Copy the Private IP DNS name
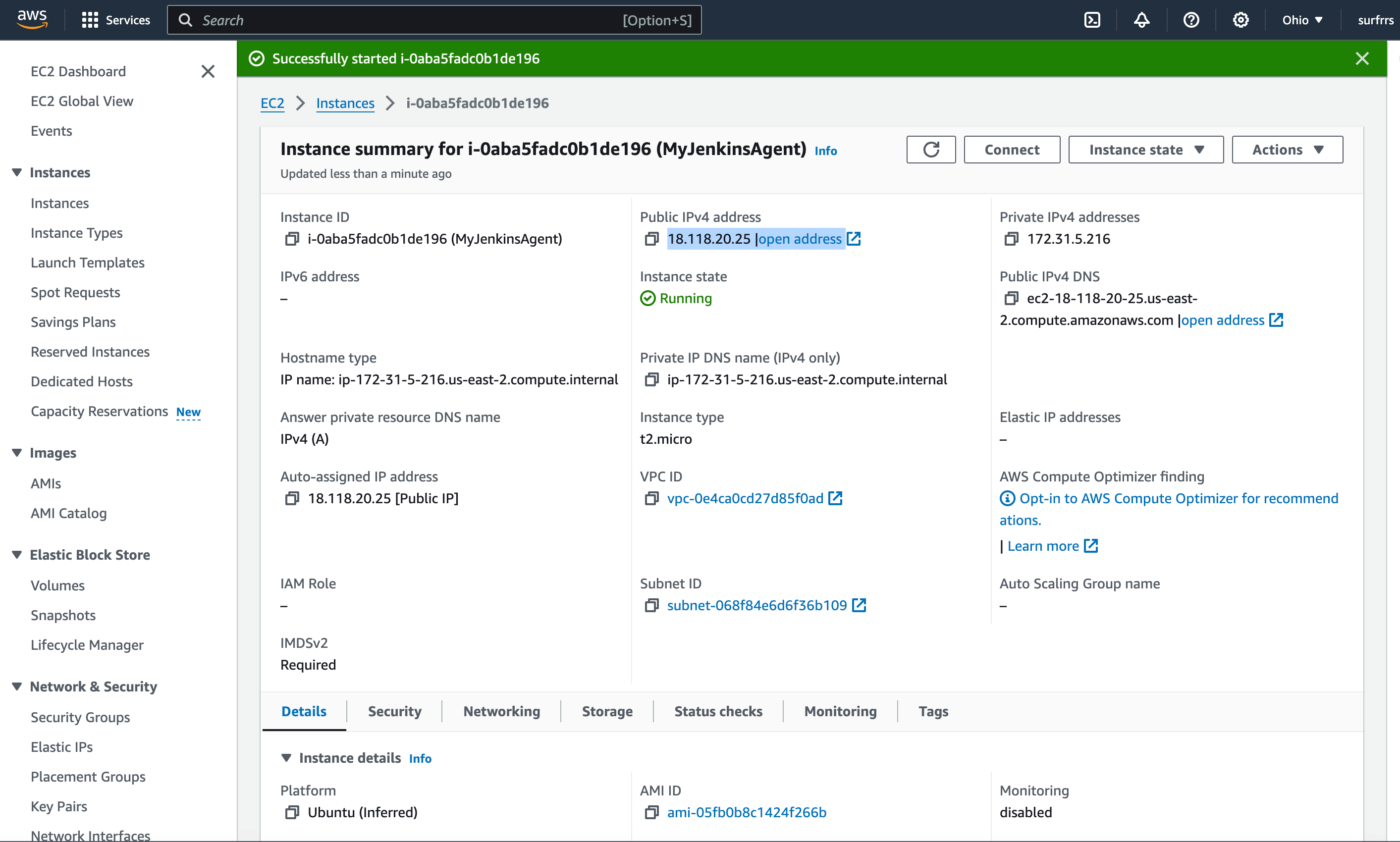The width and height of the screenshot is (1400, 842). pos(651,379)
